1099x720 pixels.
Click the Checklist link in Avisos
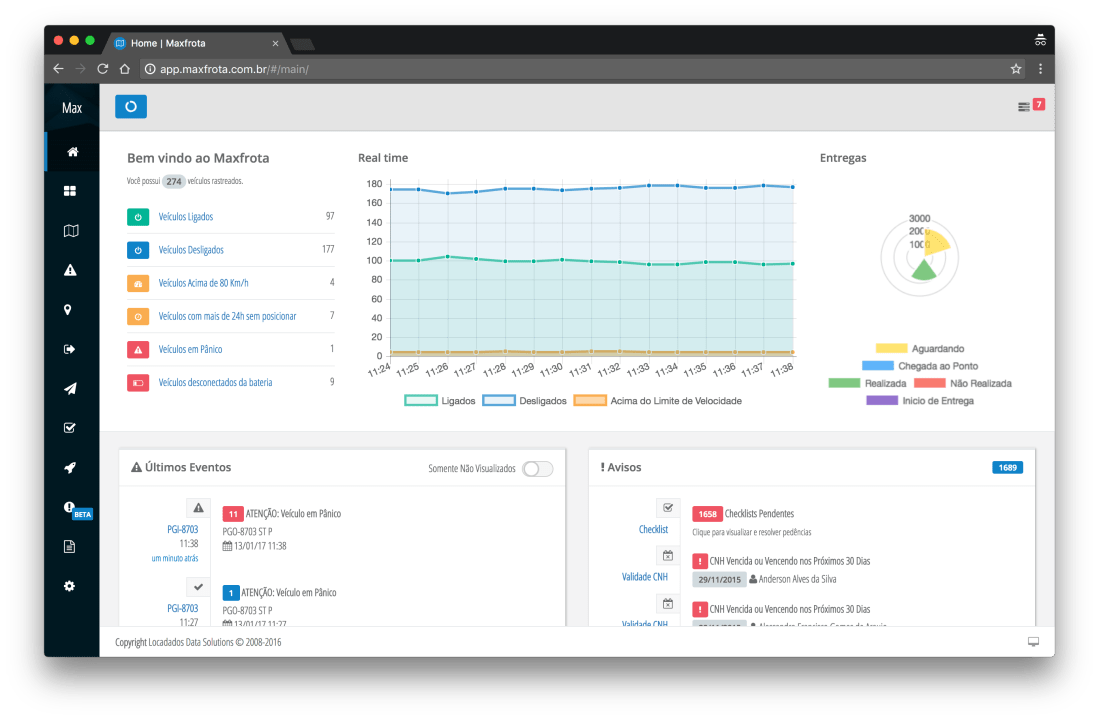click(653, 529)
